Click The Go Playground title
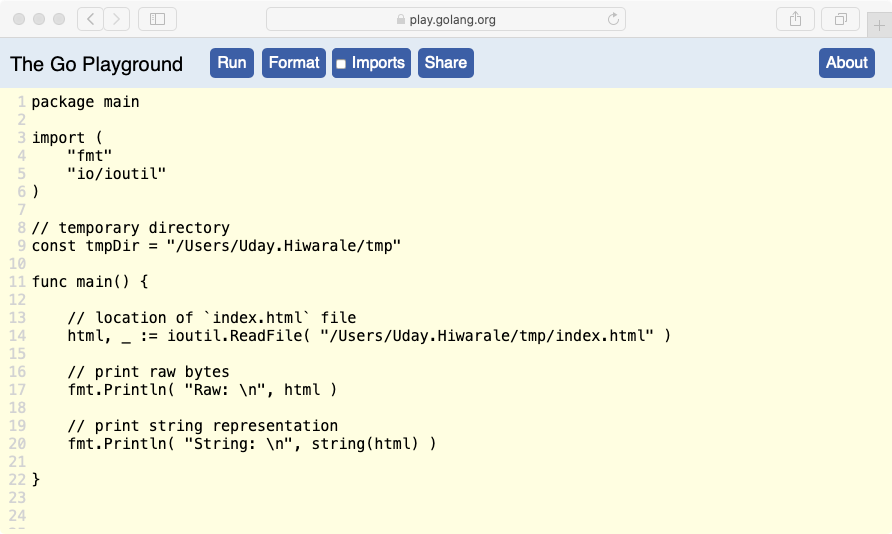The height and width of the screenshot is (534, 892). [x=96, y=64]
